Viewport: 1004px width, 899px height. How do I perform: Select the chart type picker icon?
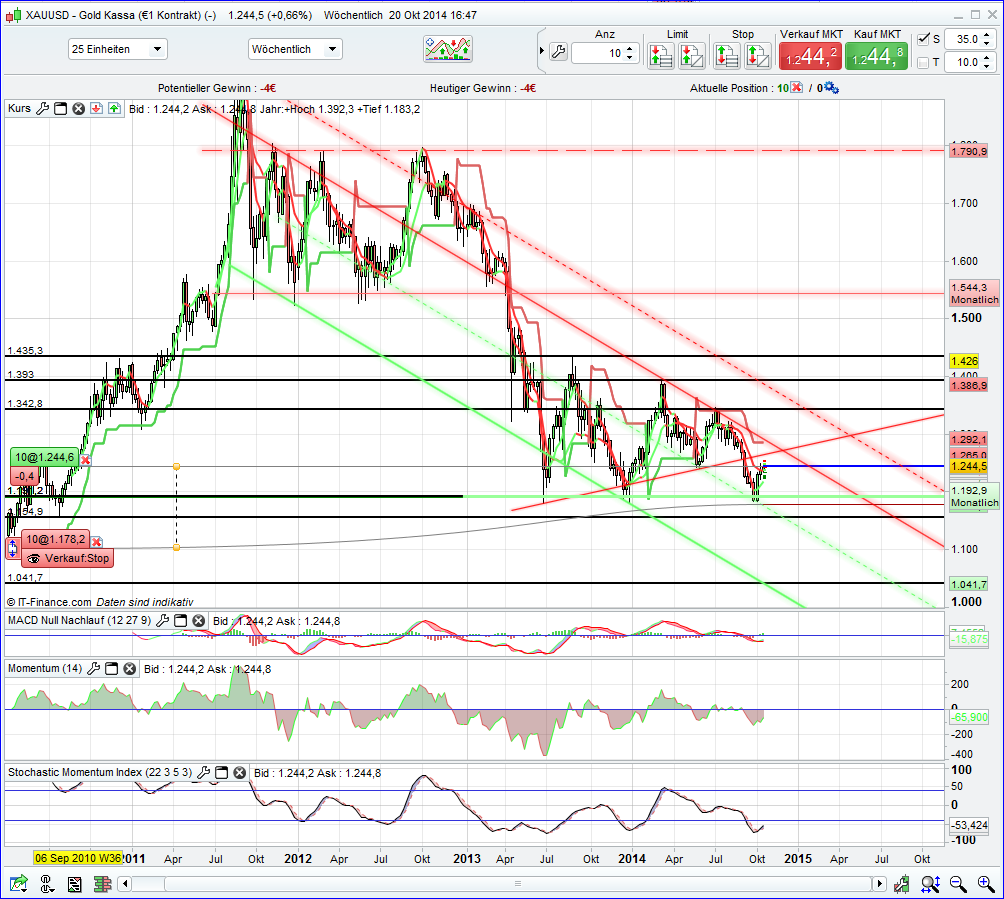[x=447, y=47]
